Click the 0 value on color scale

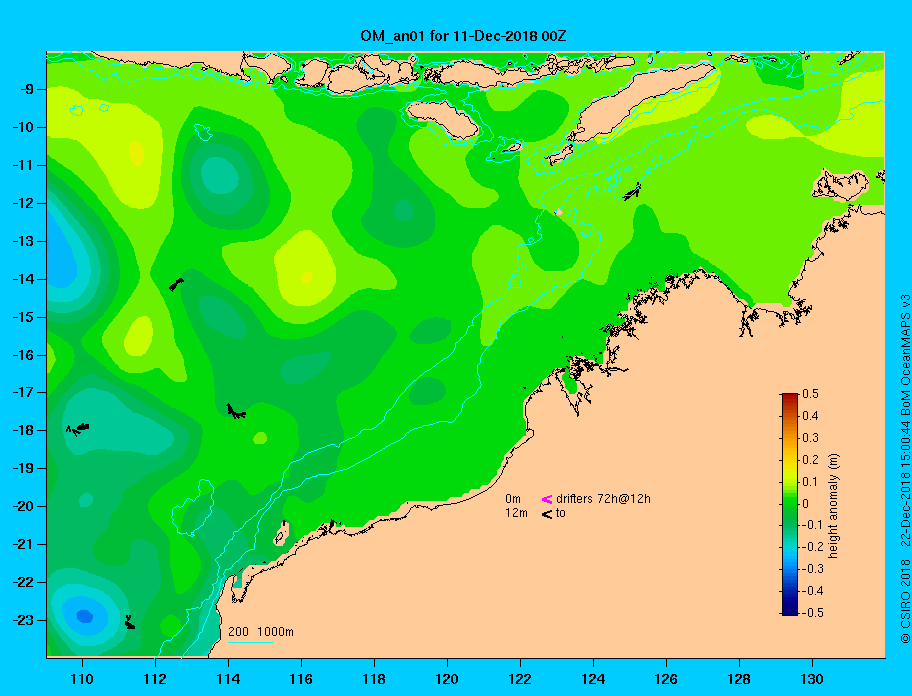tap(806, 504)
